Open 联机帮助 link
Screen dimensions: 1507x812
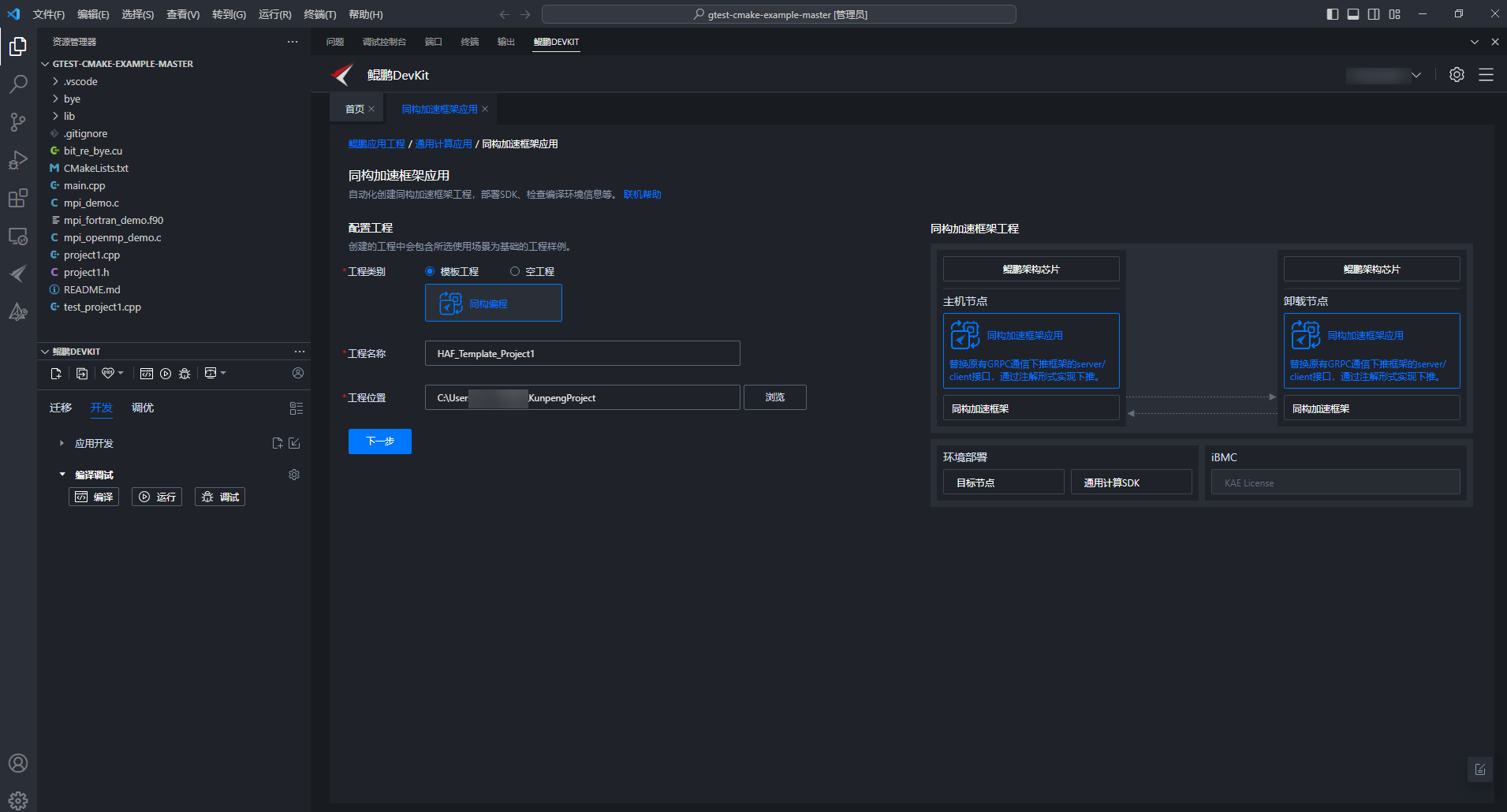[642, 195]
